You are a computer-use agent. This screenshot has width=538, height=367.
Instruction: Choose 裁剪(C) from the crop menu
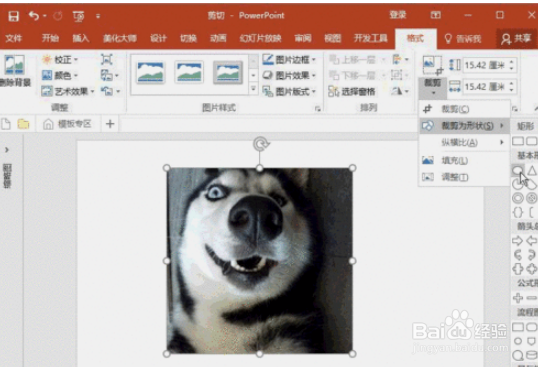click(x=464, y=109)
